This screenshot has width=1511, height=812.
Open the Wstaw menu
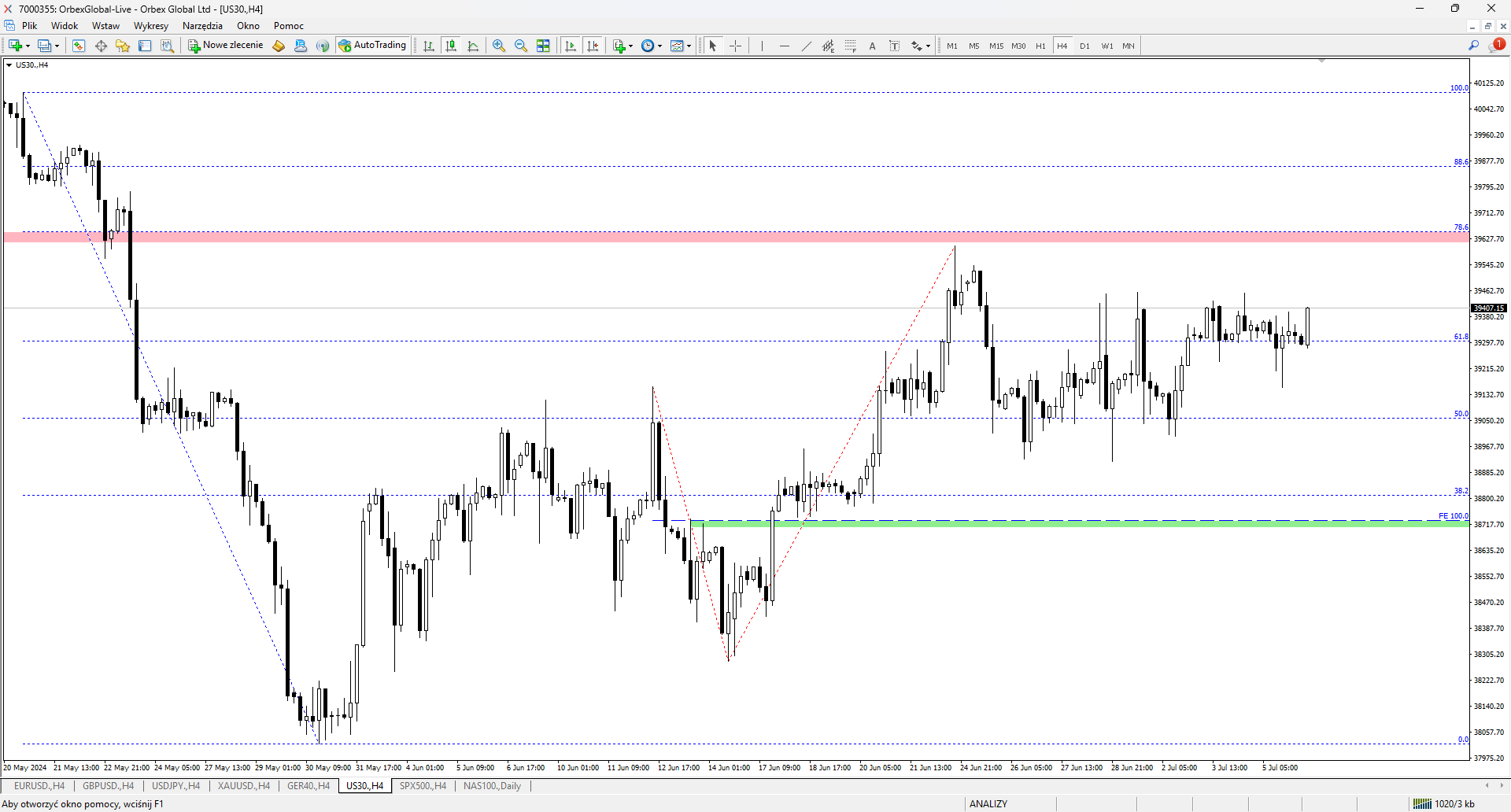(105, 26)
